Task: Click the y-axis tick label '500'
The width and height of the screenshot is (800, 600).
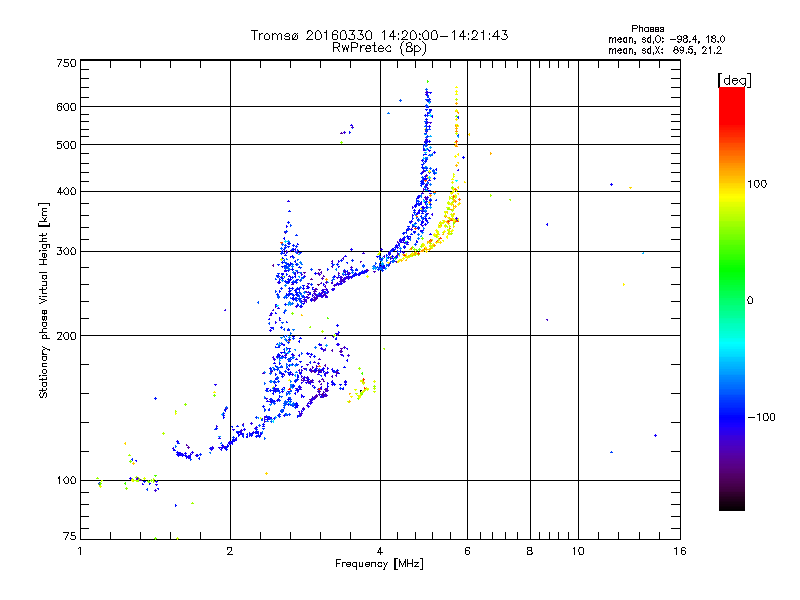Action: click(66, 145)
